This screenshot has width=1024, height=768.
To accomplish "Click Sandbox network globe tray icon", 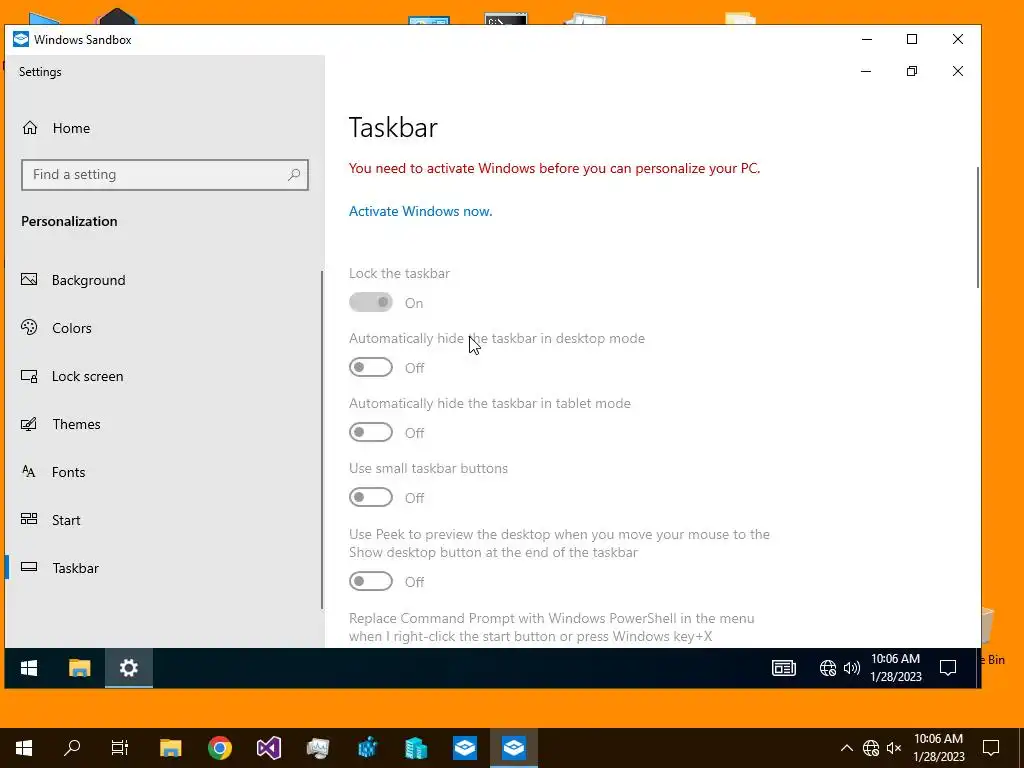I will tap(827, 668).
